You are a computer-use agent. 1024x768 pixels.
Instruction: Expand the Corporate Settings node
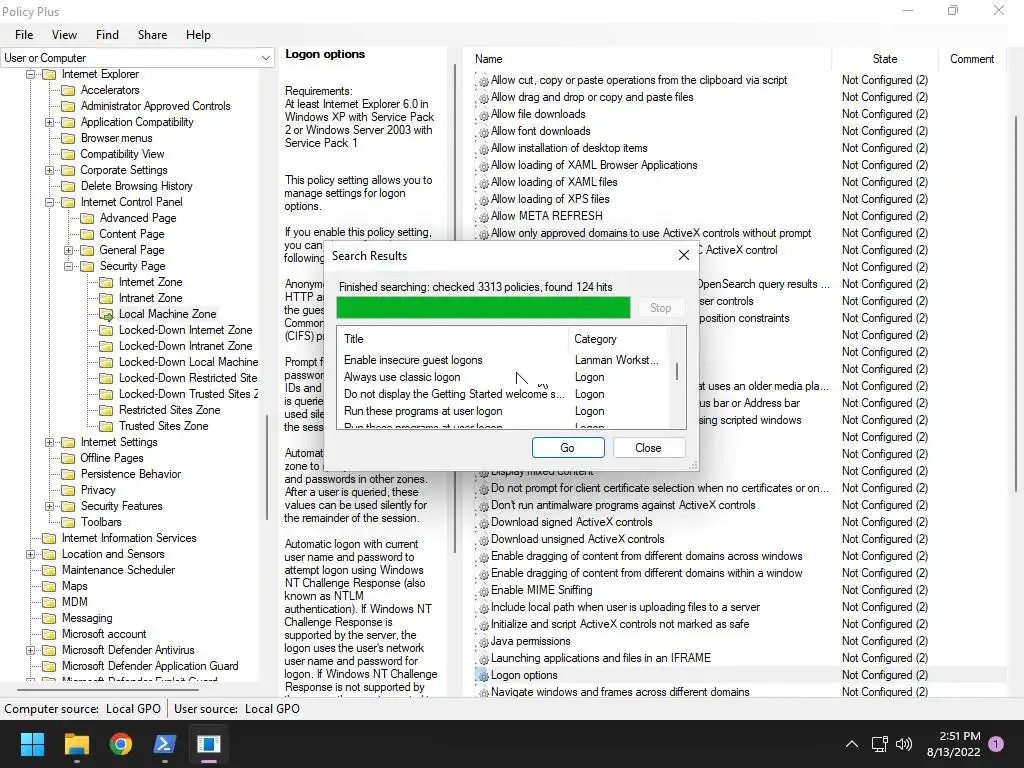49,170
